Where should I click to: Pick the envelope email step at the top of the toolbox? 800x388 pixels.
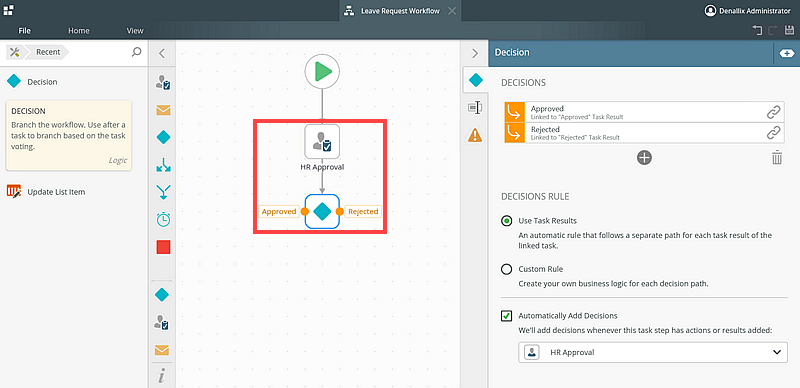(x=163, y=110)
